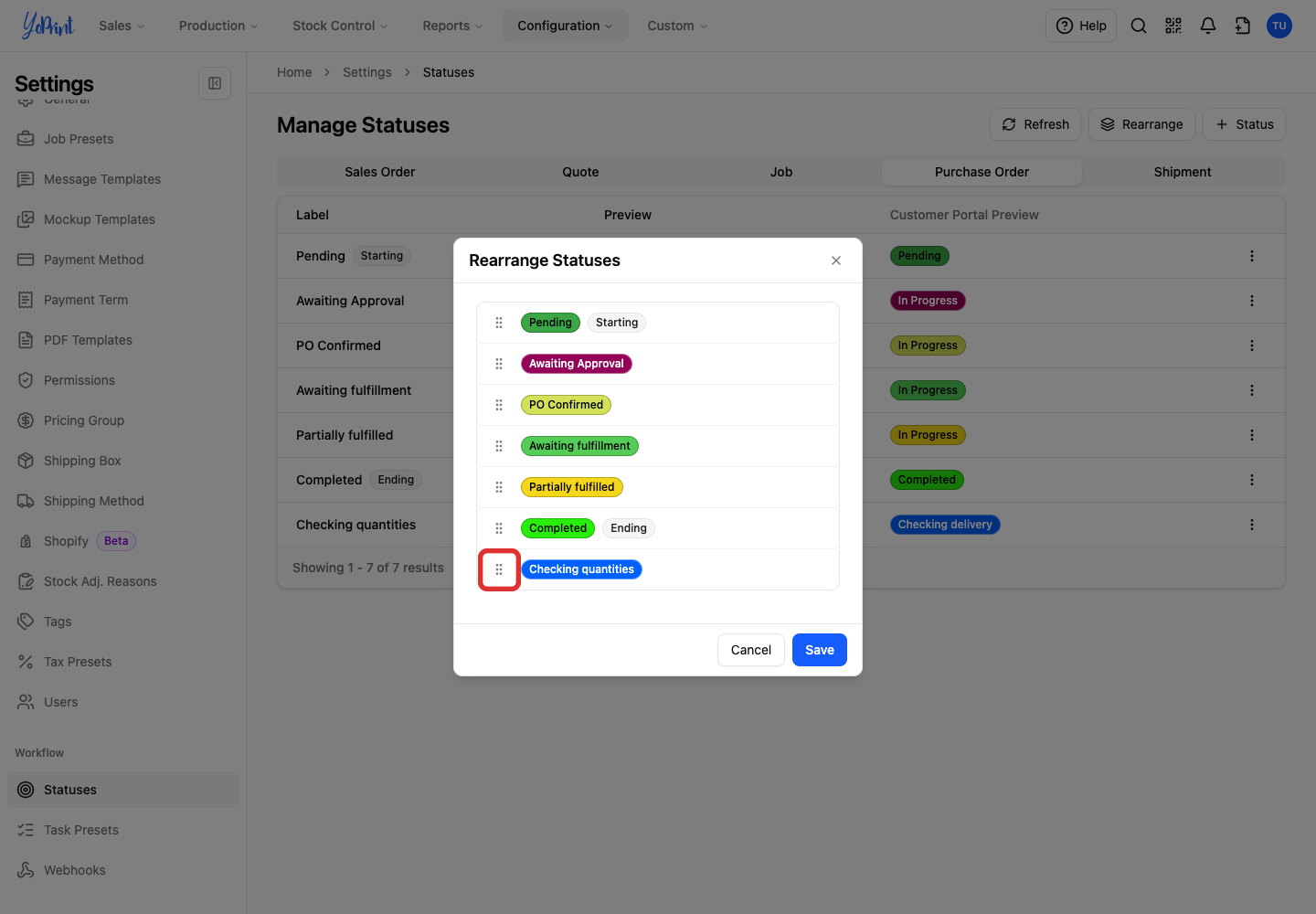Open the Help button
1316x914 pixels.
[1081, 26]
